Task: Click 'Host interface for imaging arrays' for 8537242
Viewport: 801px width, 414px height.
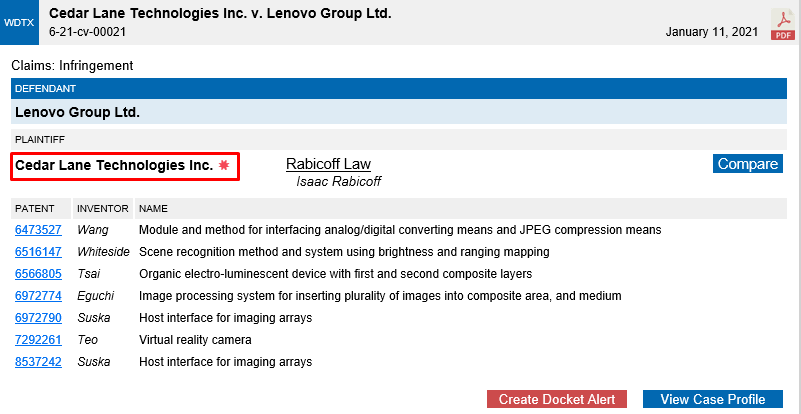Action: (225, 362)
